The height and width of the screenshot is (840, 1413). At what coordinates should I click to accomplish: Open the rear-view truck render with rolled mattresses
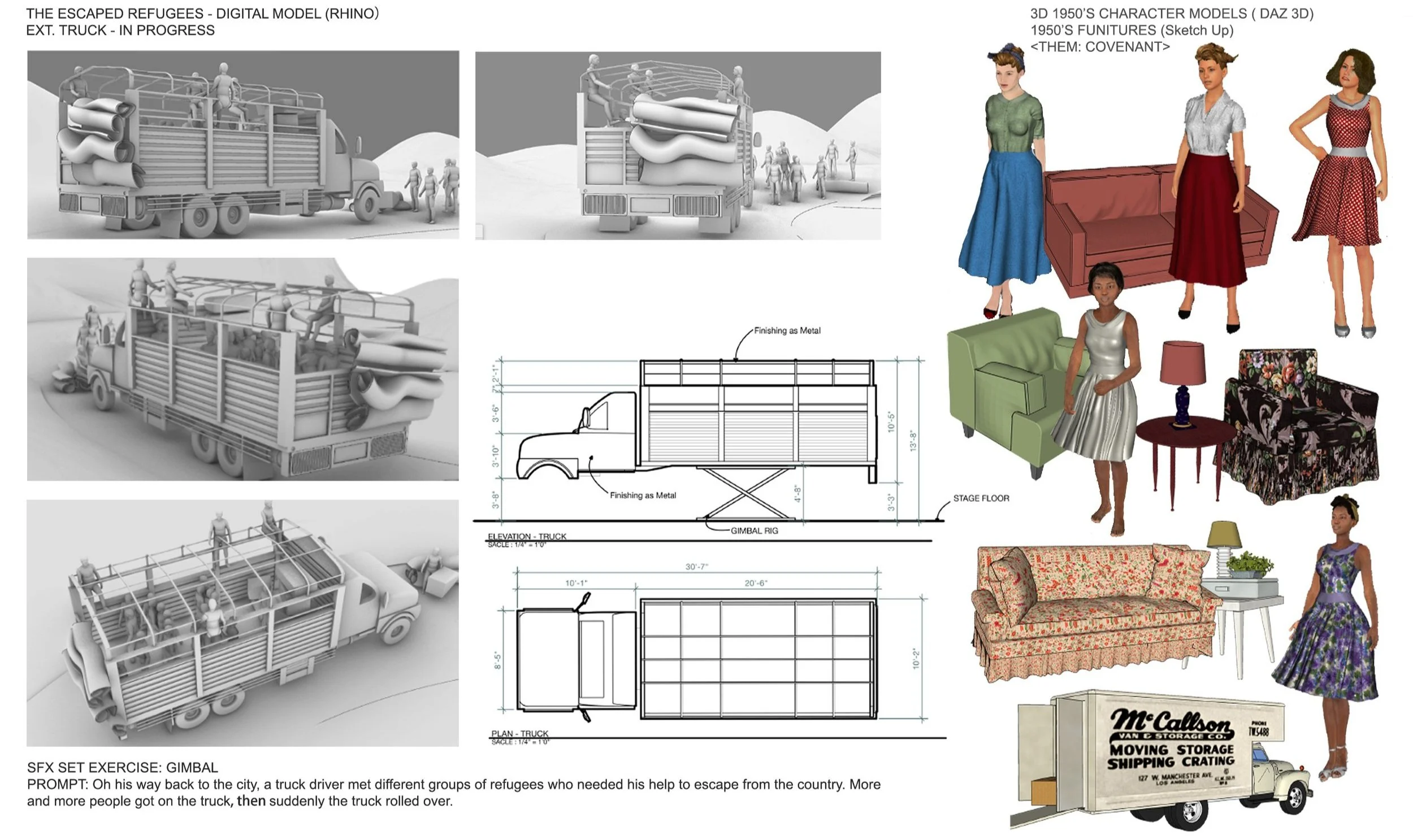tap(678, 146)
